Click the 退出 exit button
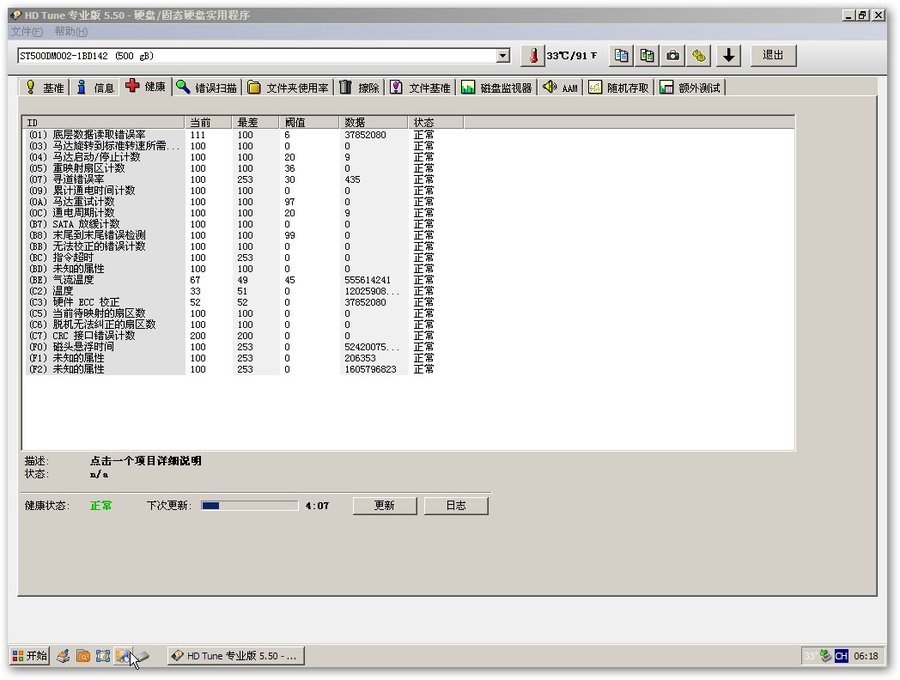The width and height of the screenshot is (900, 680). coord(773,55)
